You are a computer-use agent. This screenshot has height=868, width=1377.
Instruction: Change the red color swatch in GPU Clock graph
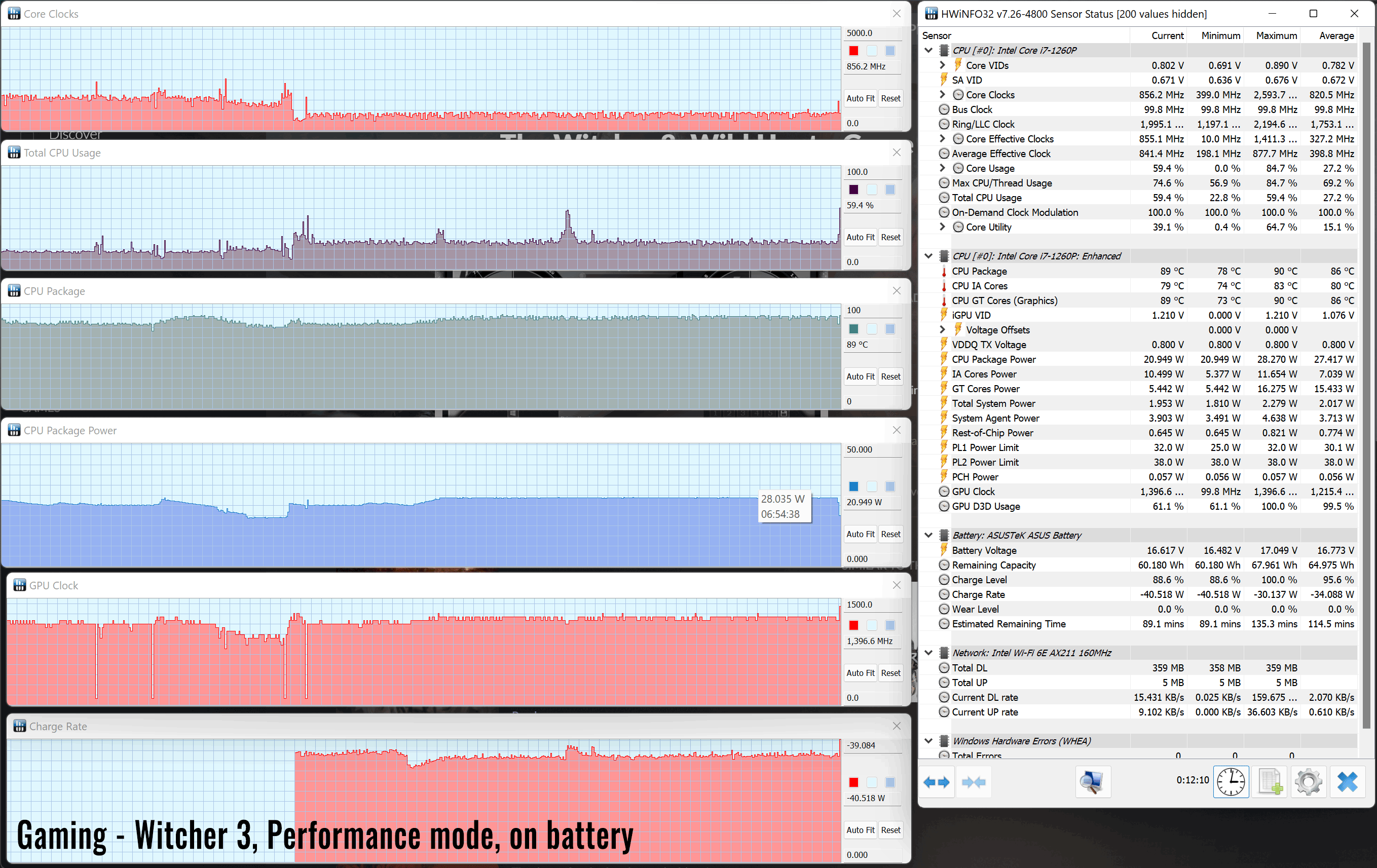pos(853,625)
